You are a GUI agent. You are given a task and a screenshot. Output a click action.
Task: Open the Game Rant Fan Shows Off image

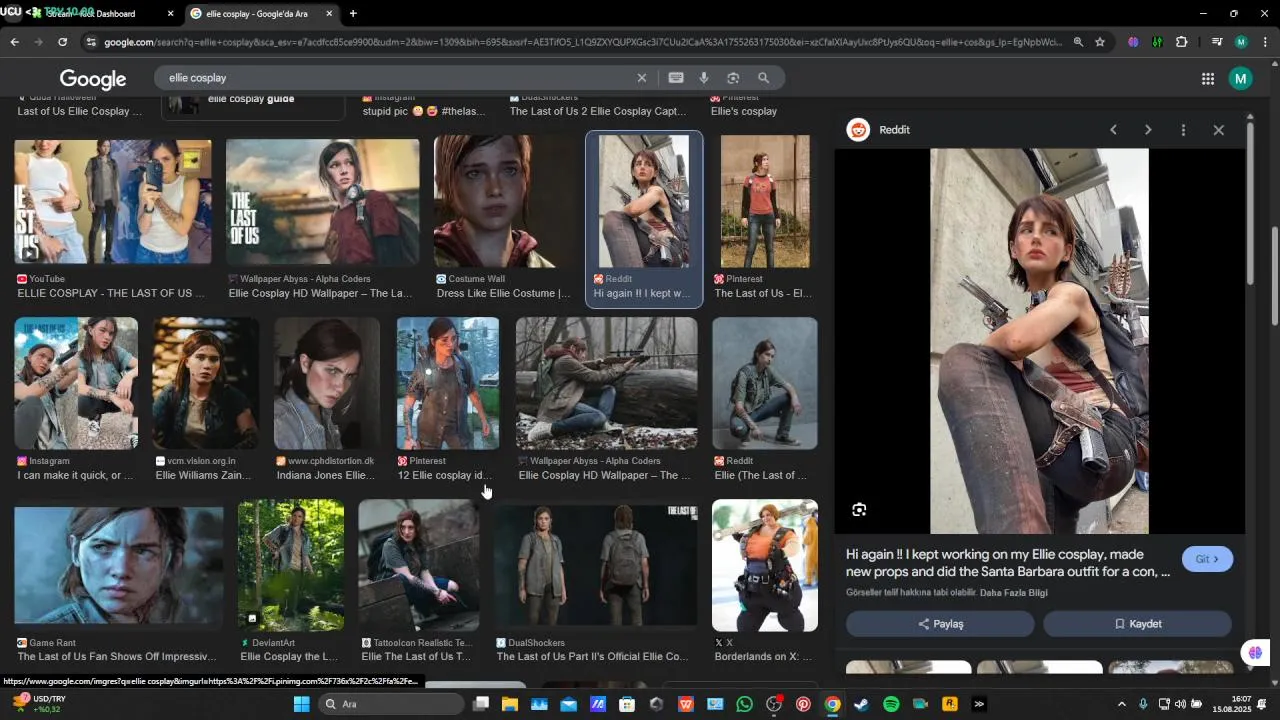tap(119, 566)
